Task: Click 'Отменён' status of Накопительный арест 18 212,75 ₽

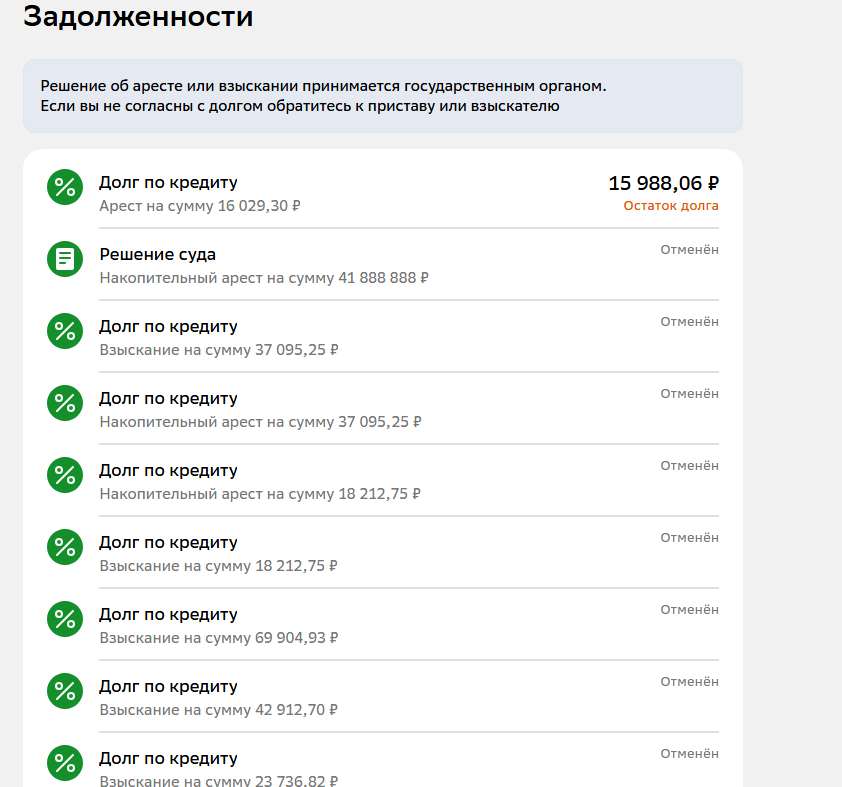Action: click(689, 465)
